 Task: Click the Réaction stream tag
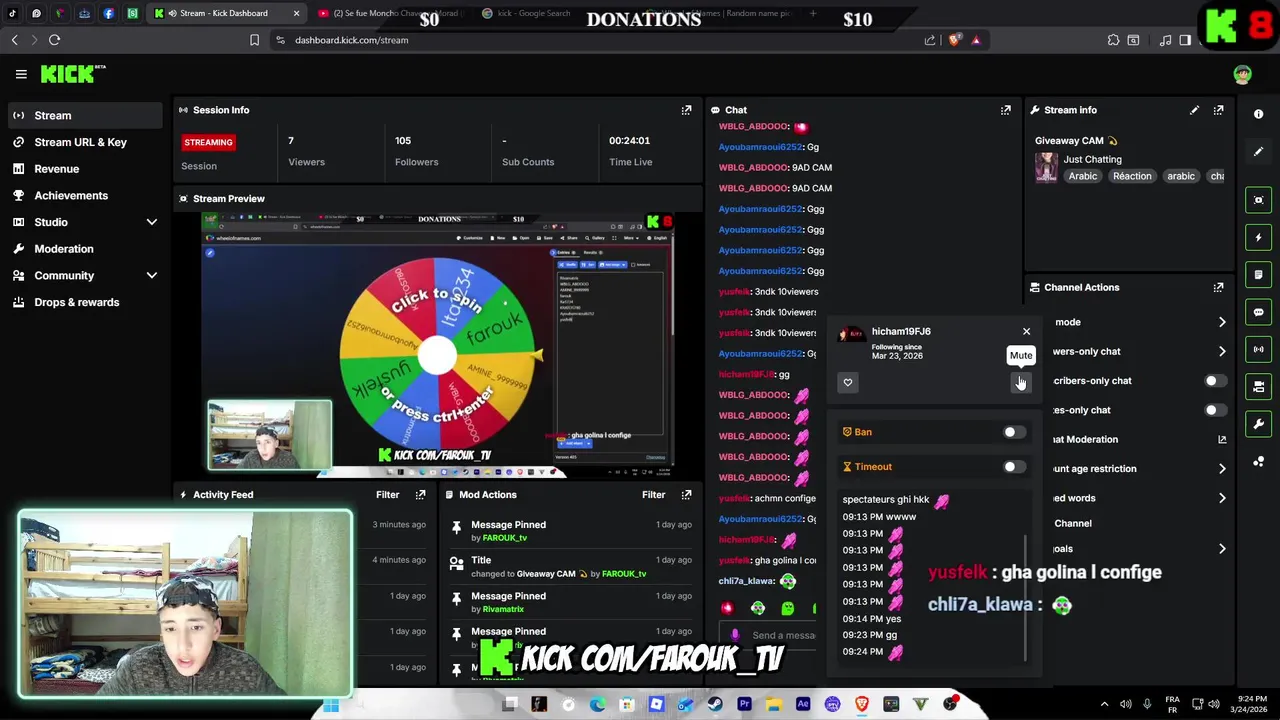tap(1132, 176)
